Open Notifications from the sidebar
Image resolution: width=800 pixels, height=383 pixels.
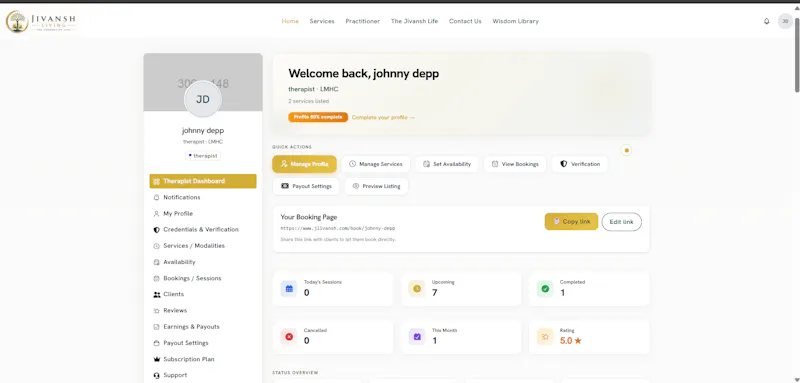click(x=203, y=197)
